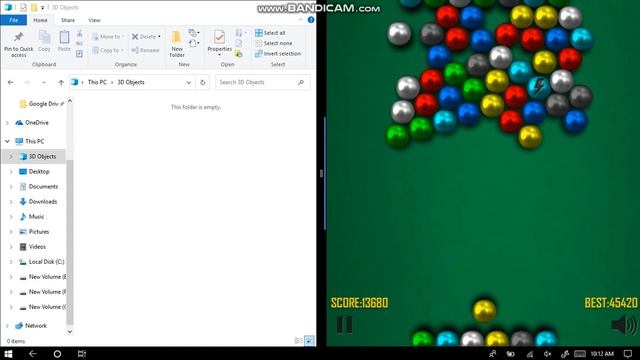This screenshot has width=640, height=360.
Task: Open the Copy to dropdown
Action: [x=108, y=50]
